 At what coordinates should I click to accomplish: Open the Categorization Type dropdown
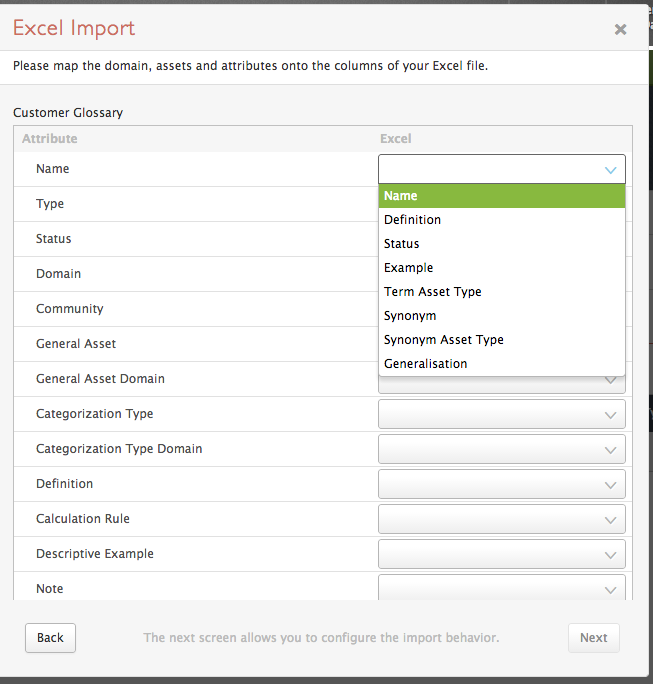click(502, 414)
